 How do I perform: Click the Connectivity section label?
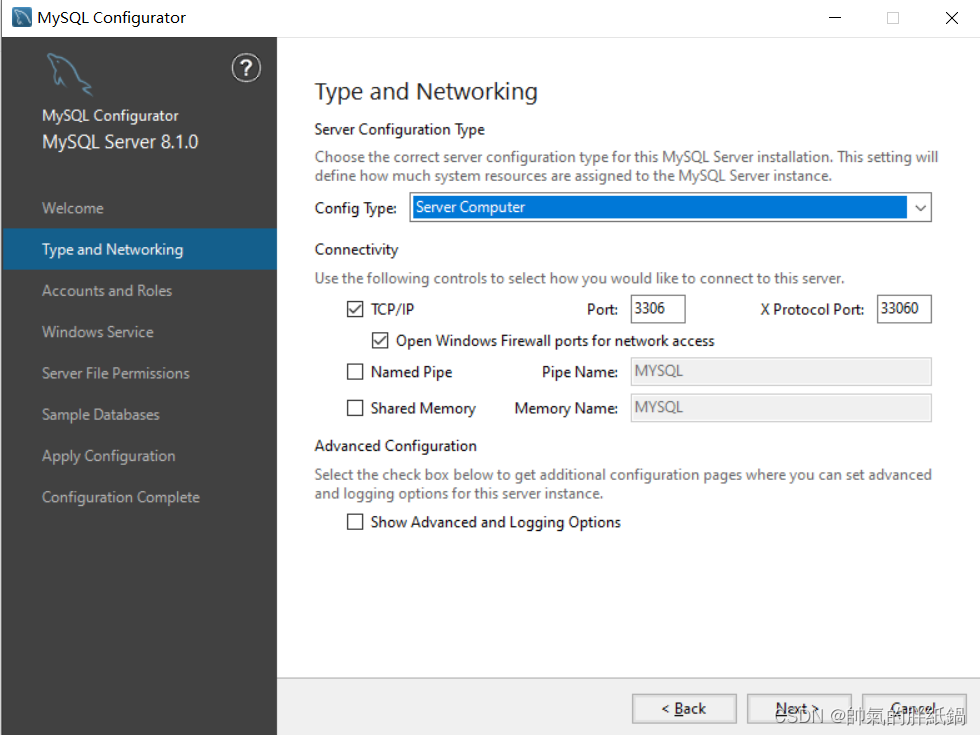click(x=356, y=249)
